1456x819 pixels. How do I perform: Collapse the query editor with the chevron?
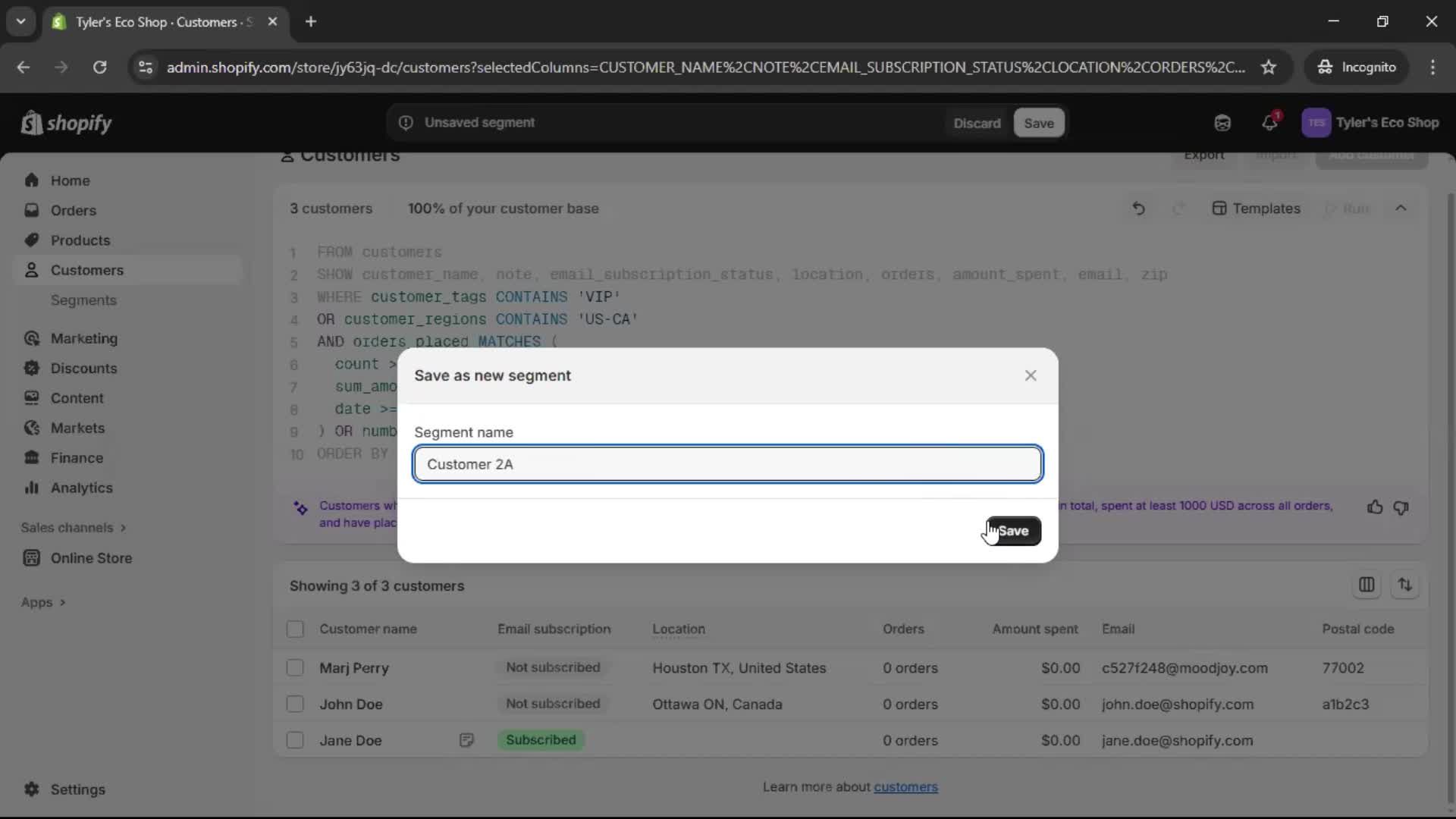1401,209
